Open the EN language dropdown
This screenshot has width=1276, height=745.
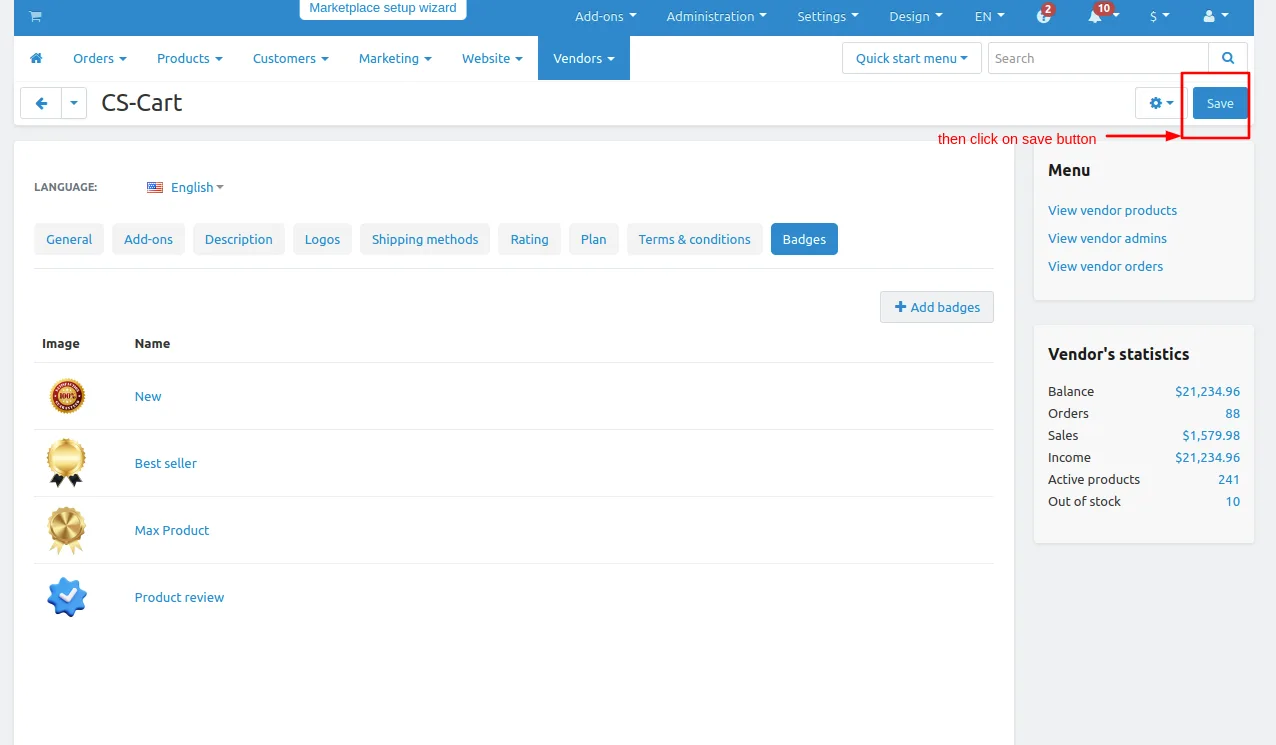[x=990, y=16]
